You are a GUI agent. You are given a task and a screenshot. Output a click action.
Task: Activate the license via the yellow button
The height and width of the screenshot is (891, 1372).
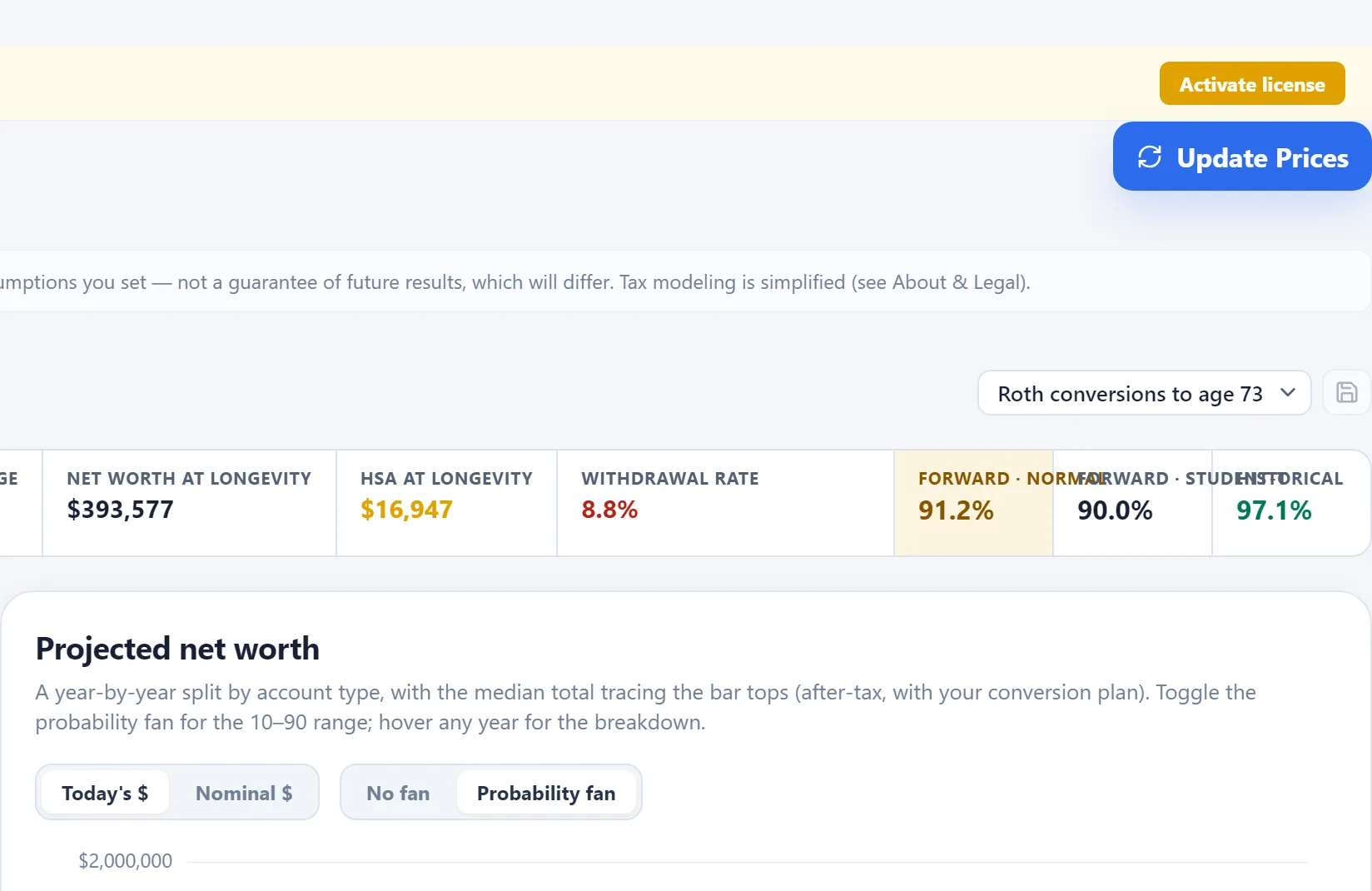click(x=1252, y=83)
